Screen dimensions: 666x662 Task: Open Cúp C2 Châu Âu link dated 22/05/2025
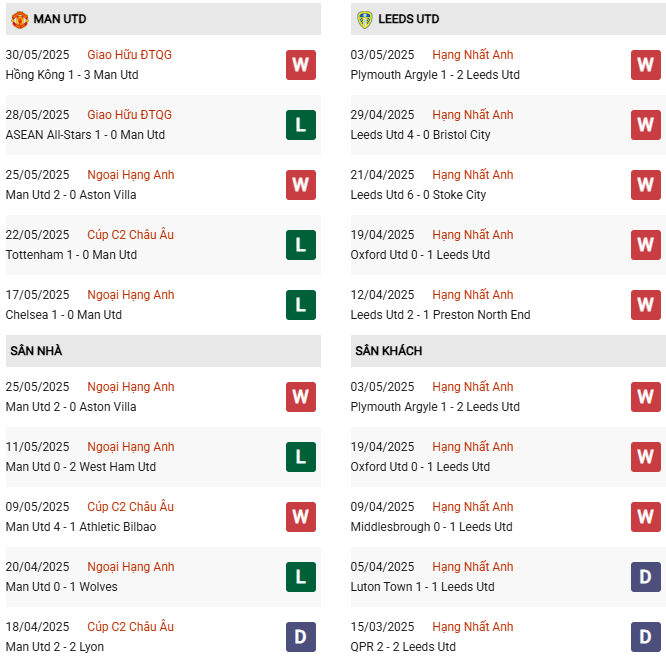(130, 235)
